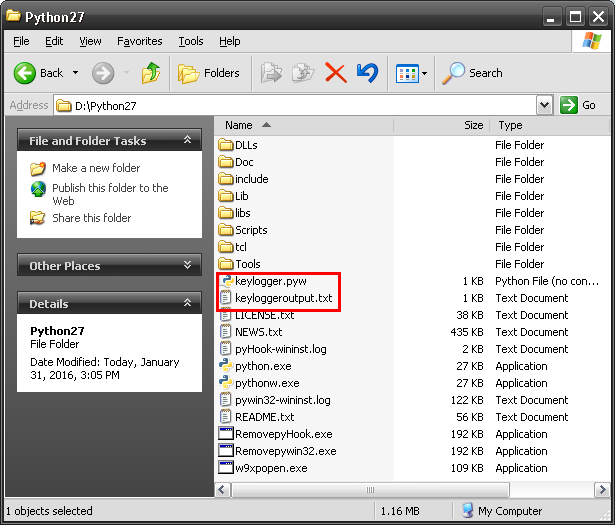The height and width of the screenshot is (525, 615).
Task: Click Make a new folder link
Action: pyautogui.click(x=96, y=168)
